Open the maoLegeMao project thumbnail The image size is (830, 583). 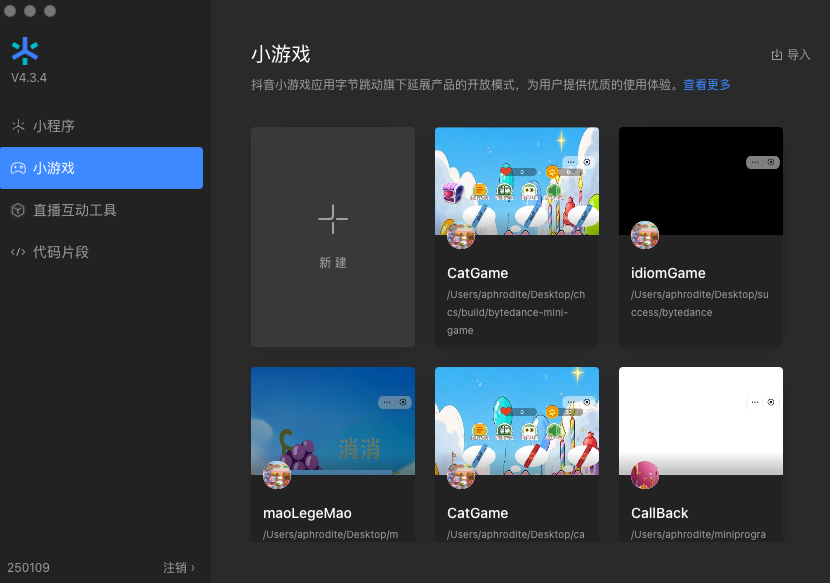click(x=333, y=421)
